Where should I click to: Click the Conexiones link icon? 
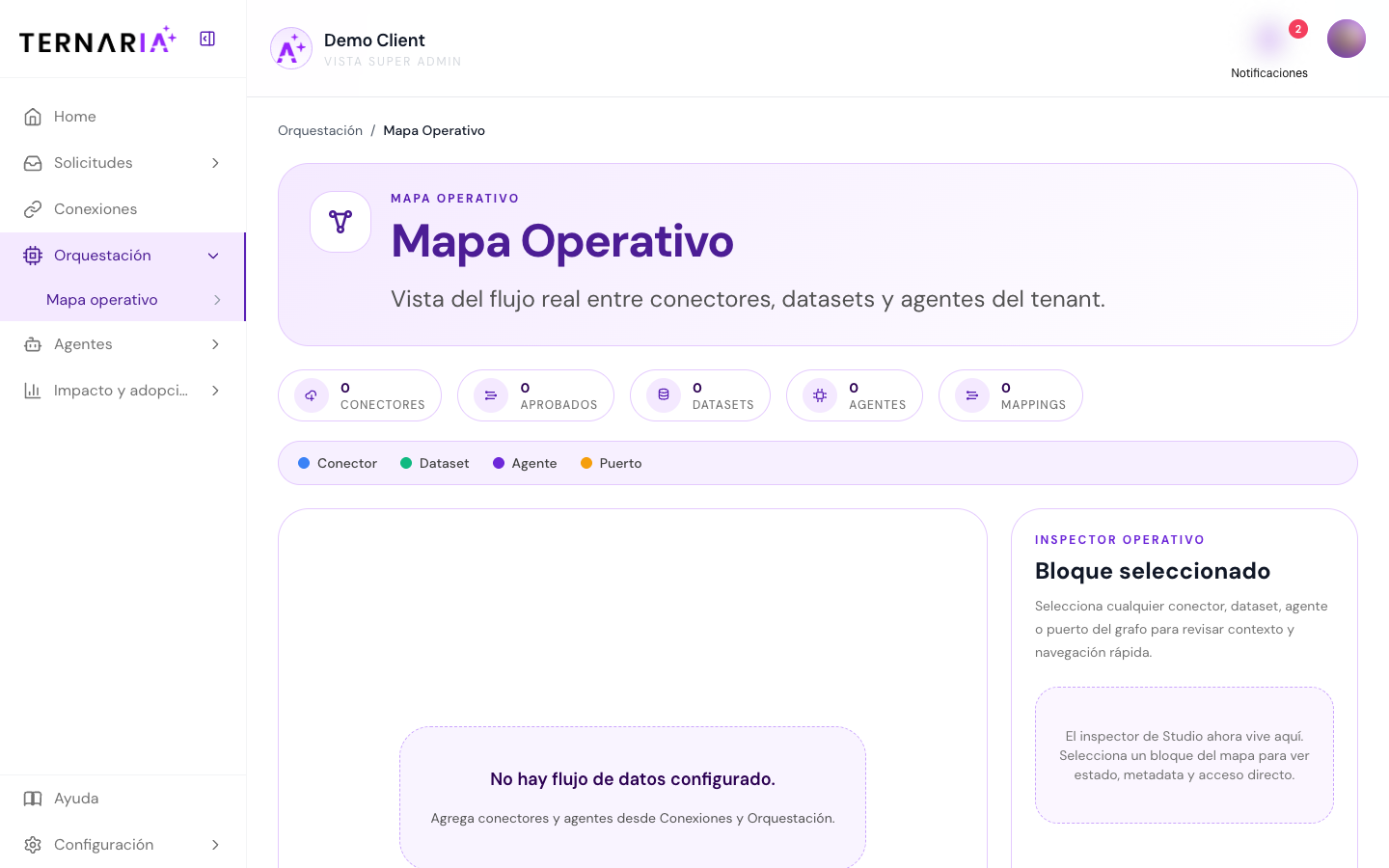[33, 209]
